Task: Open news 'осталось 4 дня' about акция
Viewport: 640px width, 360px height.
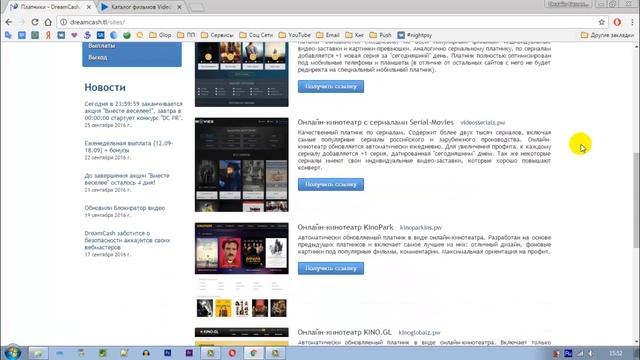Action: (x=127, y=179)
